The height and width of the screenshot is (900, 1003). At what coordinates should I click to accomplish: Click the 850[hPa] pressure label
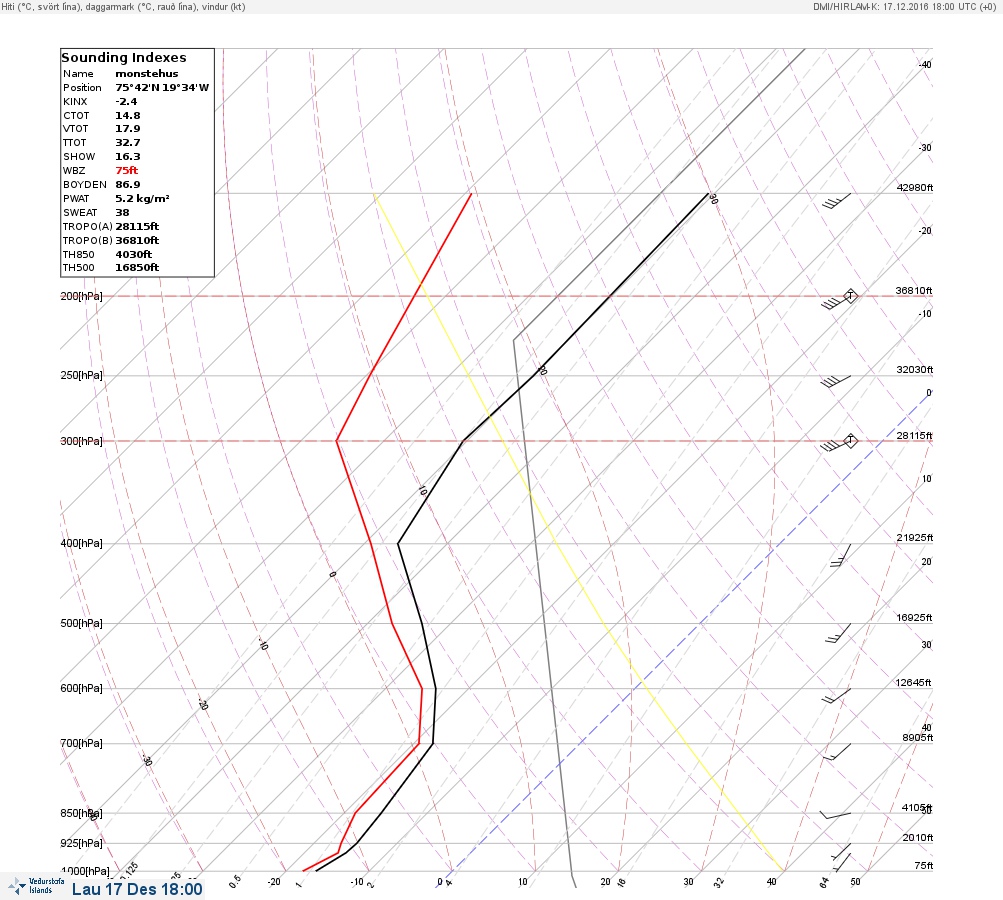[x=81, y=813]
